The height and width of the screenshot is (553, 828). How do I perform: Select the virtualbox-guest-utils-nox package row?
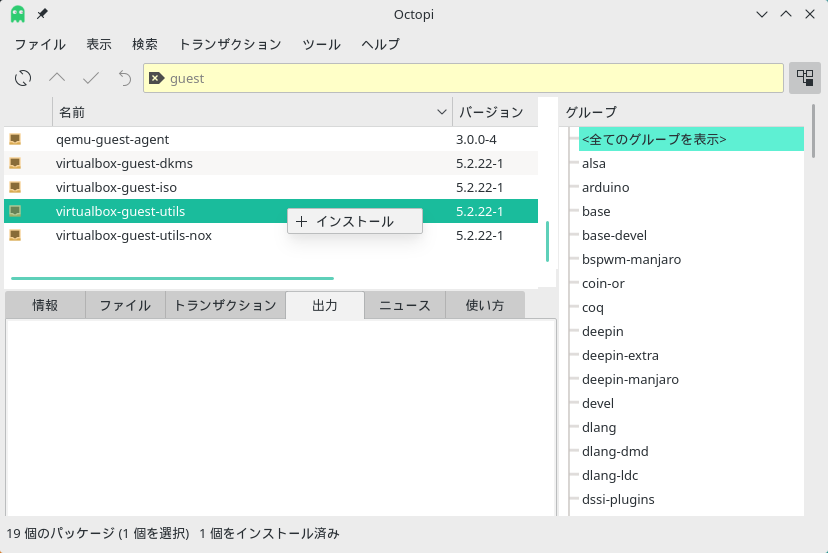pyautogui.click(x=271, y=235)
